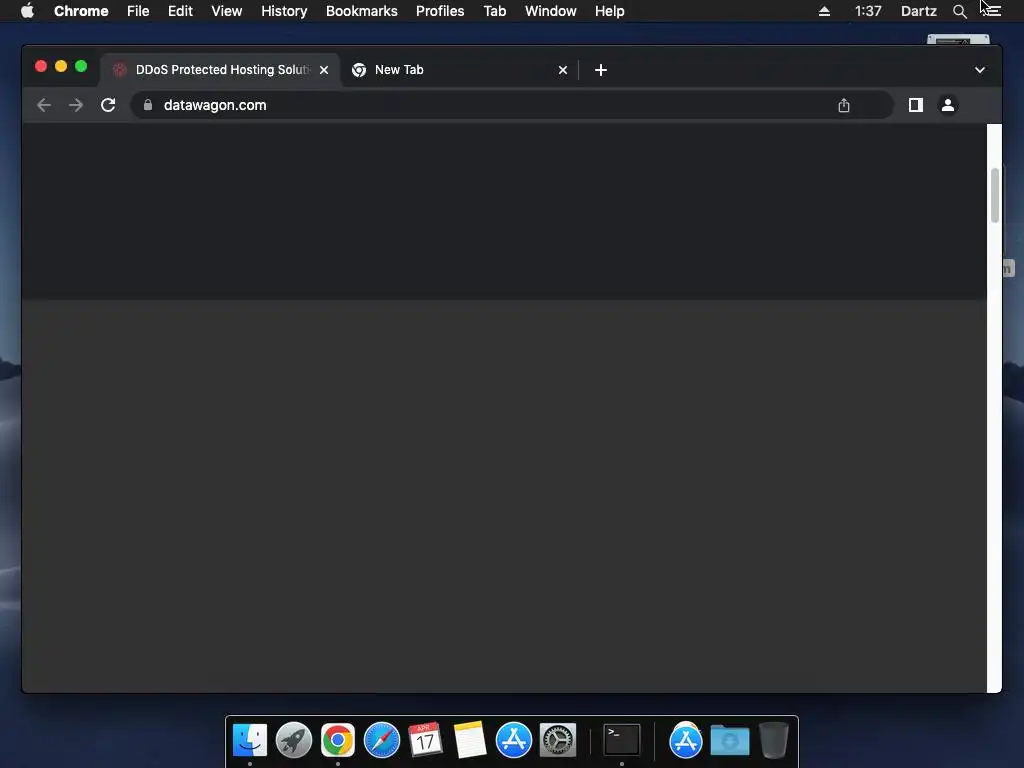Open Terminal from the Dock

coord(622,740)
